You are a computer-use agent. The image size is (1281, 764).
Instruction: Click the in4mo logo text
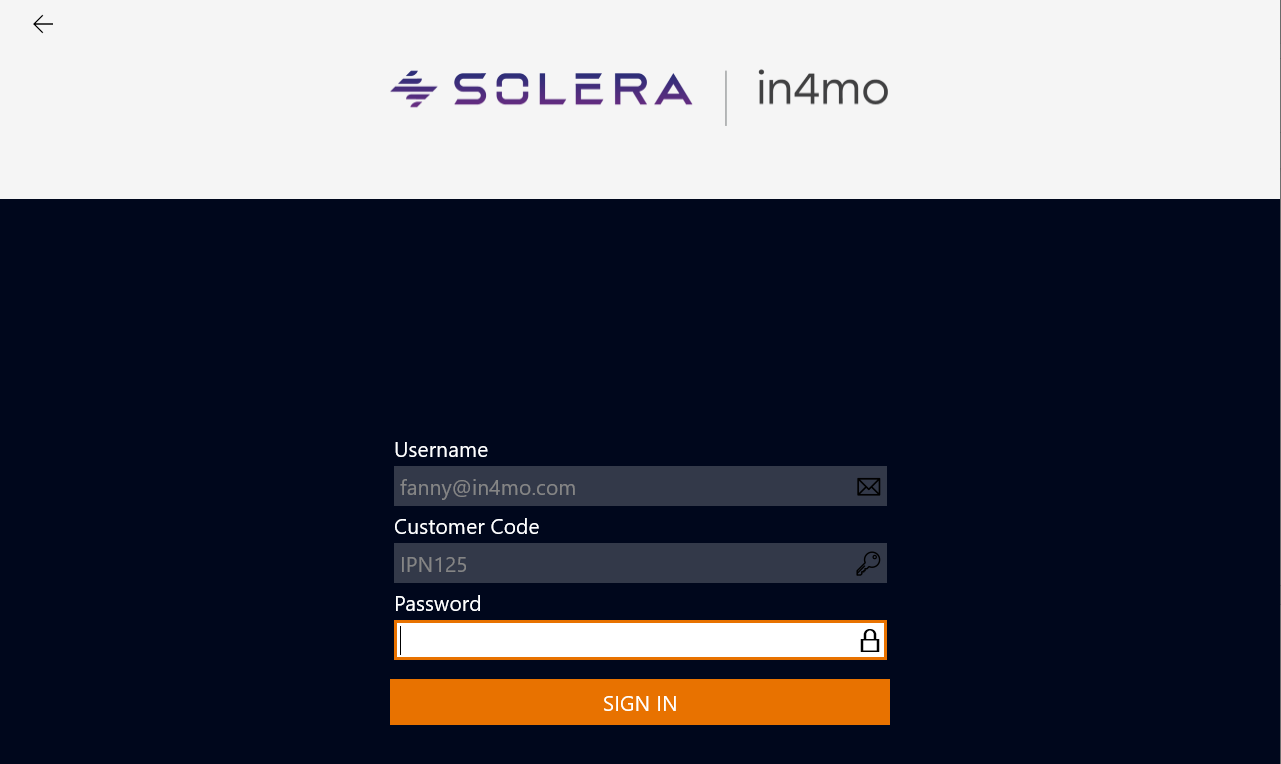pos(822,89)
